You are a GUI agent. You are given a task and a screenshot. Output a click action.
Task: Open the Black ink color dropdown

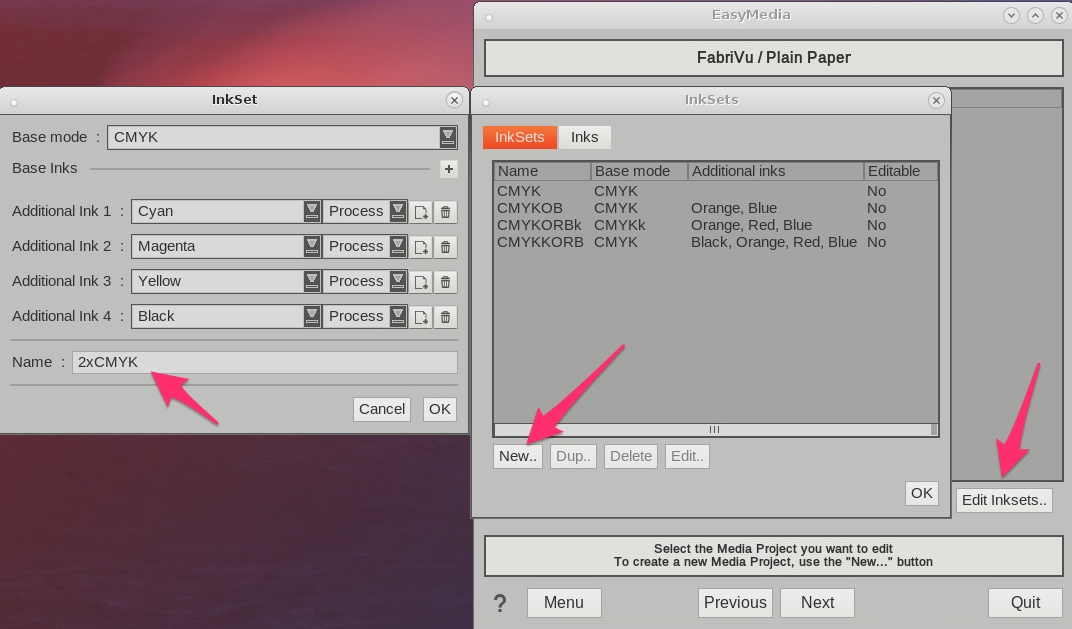tap(312, 316)
